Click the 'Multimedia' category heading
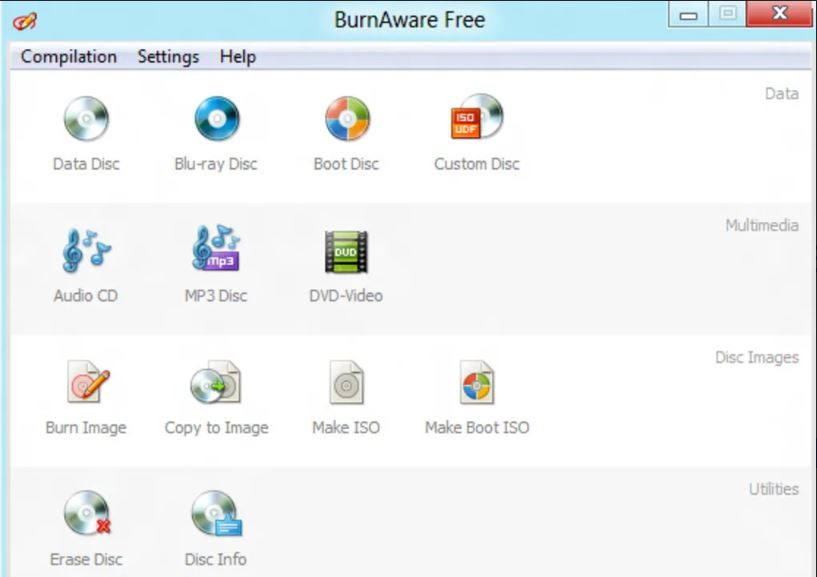 coord(762,225)
